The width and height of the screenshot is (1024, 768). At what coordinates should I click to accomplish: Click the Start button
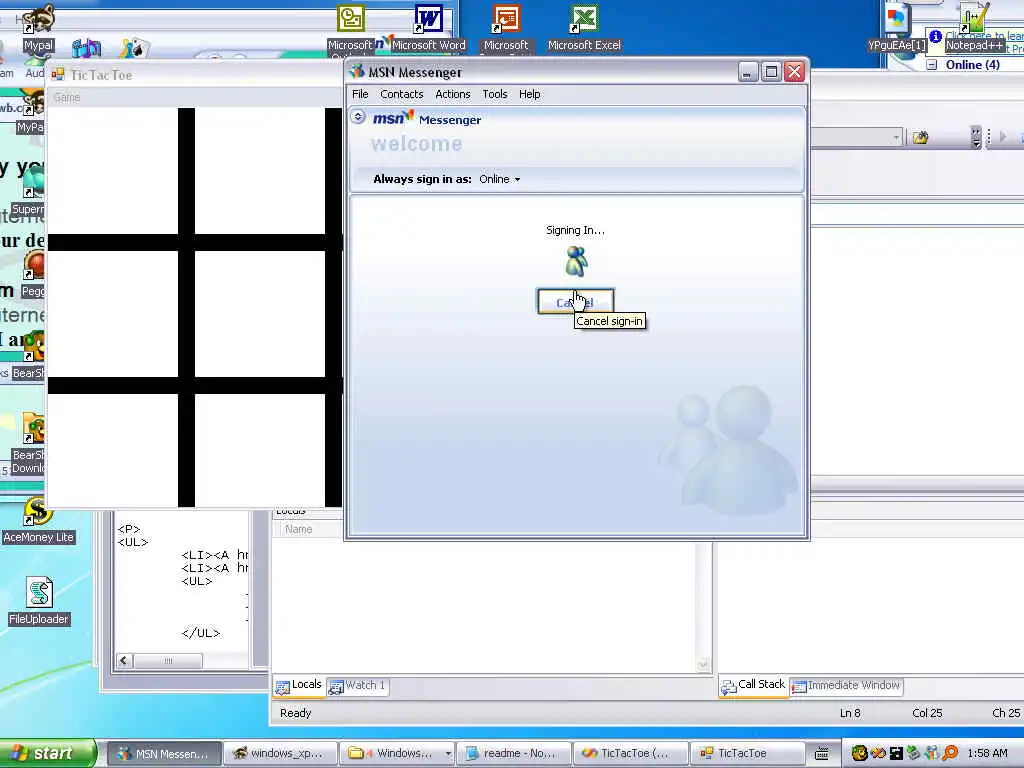point(47,753)
